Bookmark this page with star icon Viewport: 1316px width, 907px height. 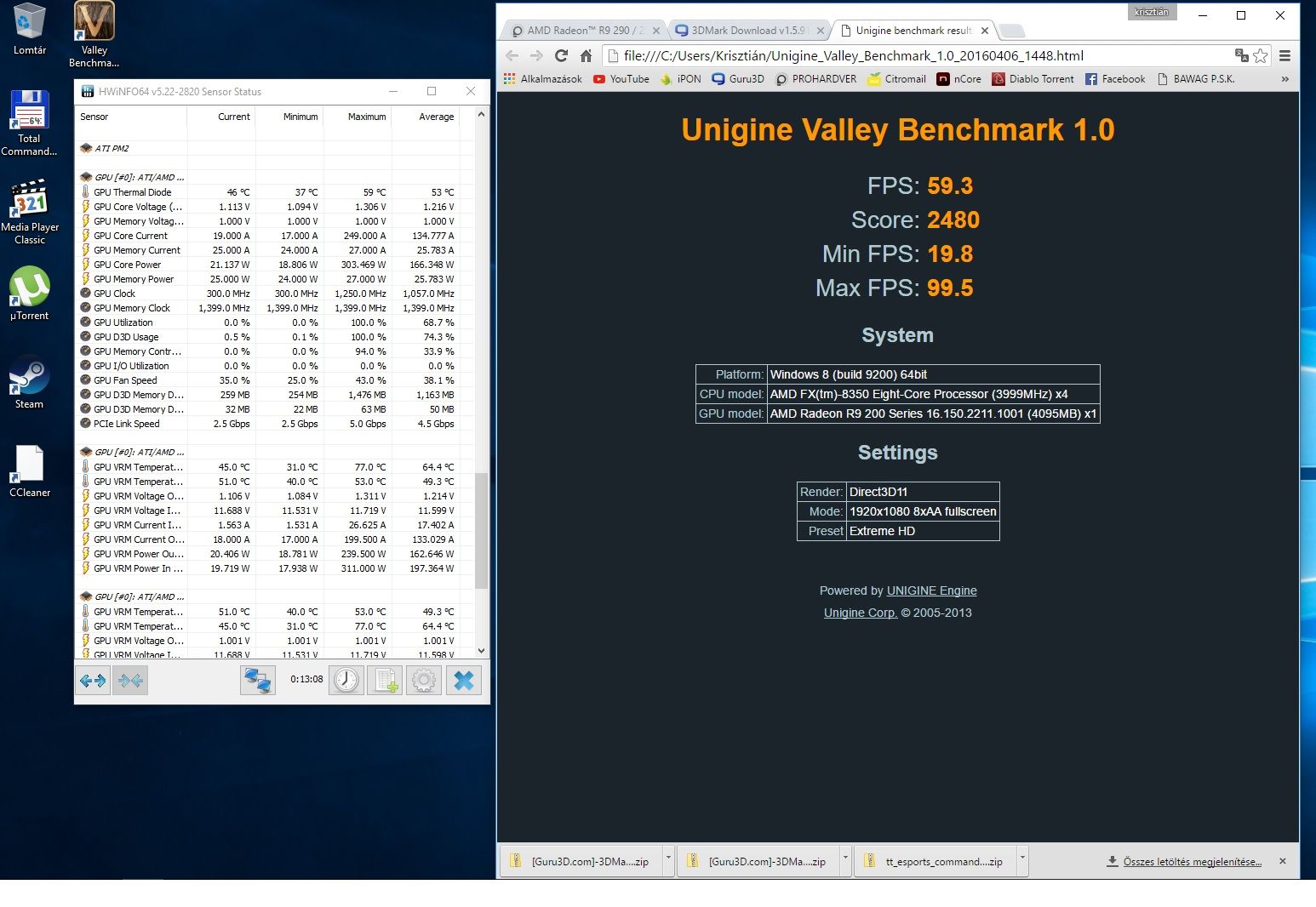click(x=1261, y=55)
